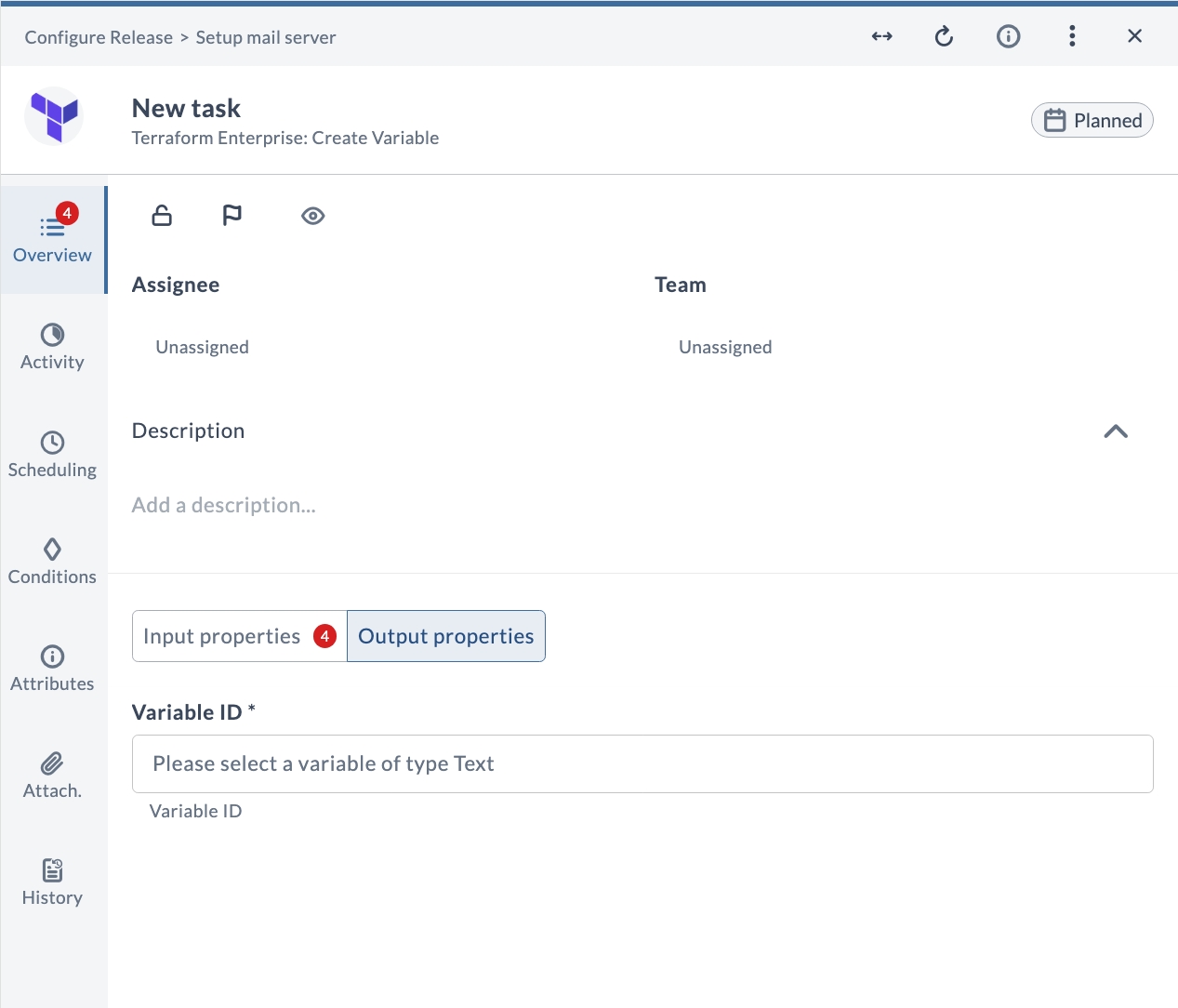Open the Assignee Unassigned selector
Viewport: 1178px width, 1008px height.
(x=202, y=347)
